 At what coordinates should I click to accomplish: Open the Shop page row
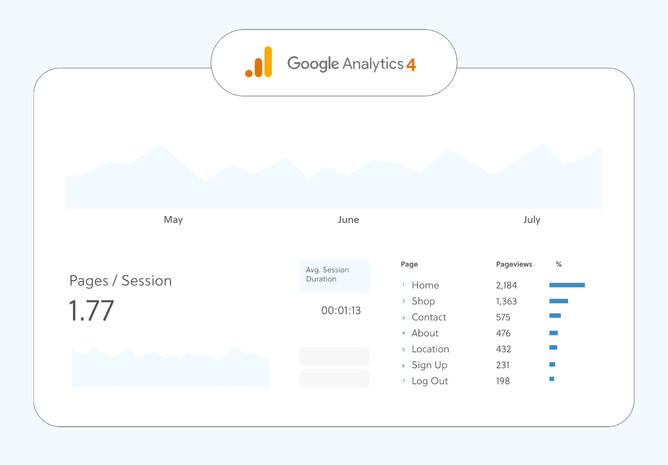click(423, 301)
